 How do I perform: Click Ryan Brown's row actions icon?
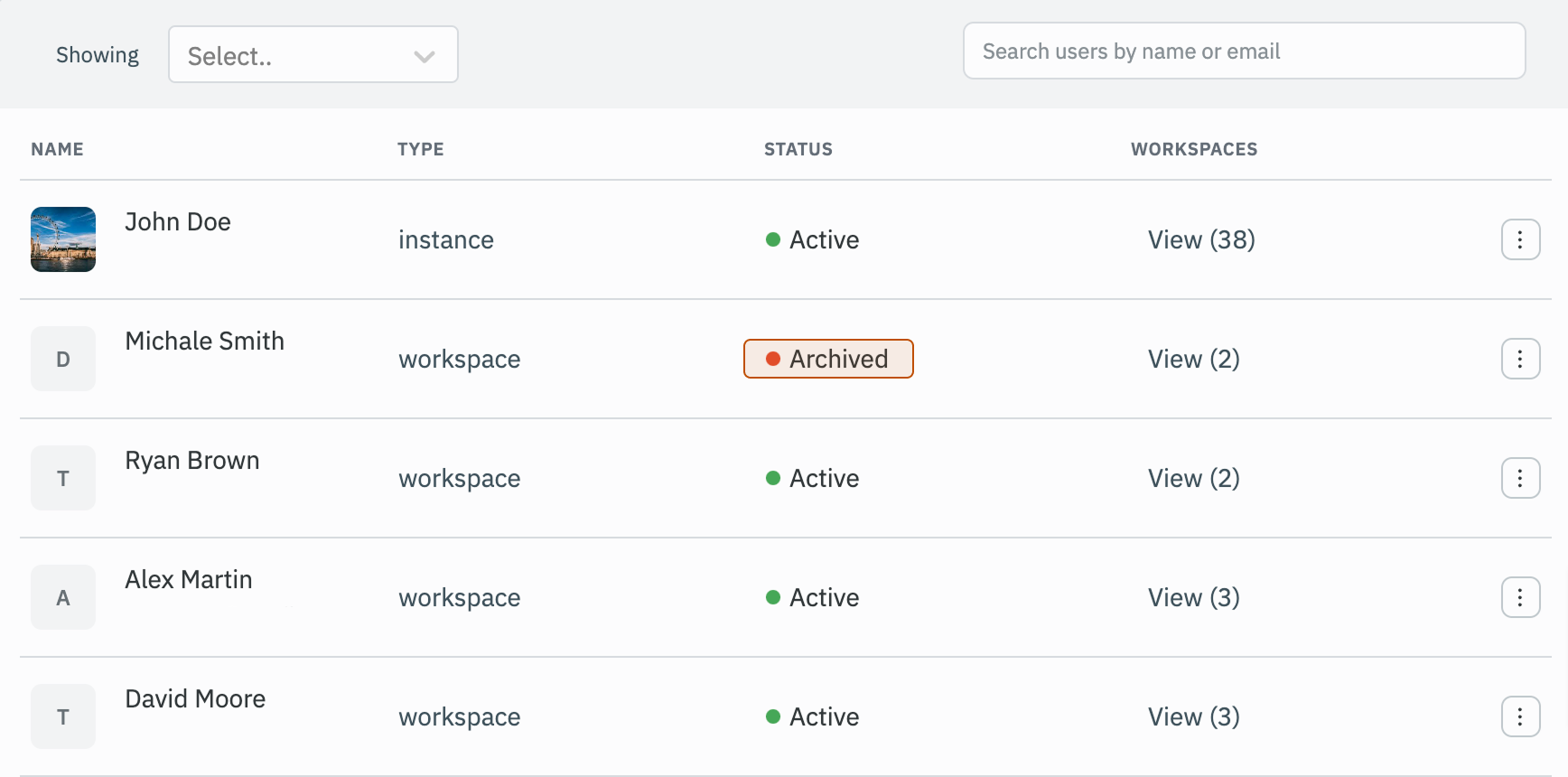1520,478
